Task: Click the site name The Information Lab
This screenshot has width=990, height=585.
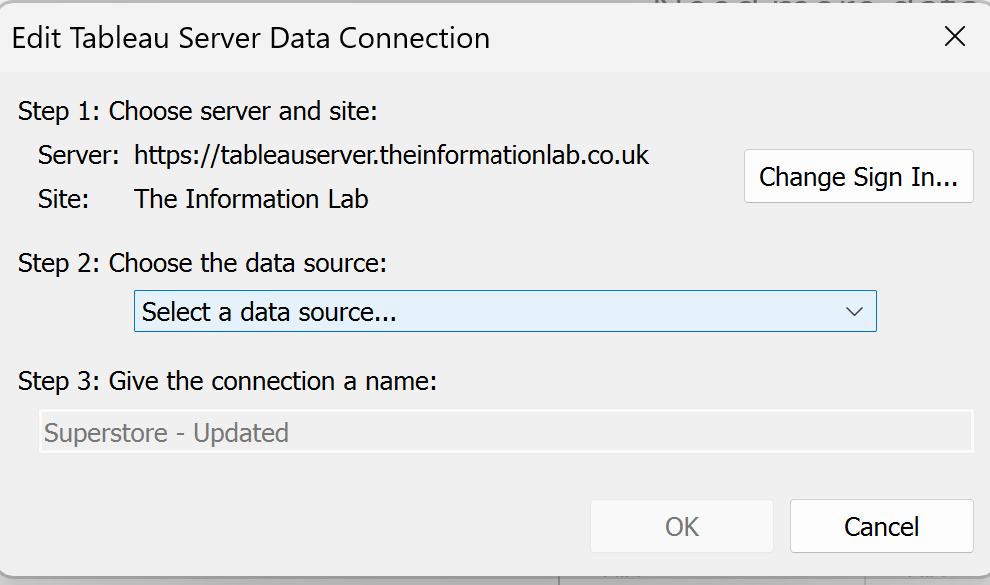Action: [251, 199]
